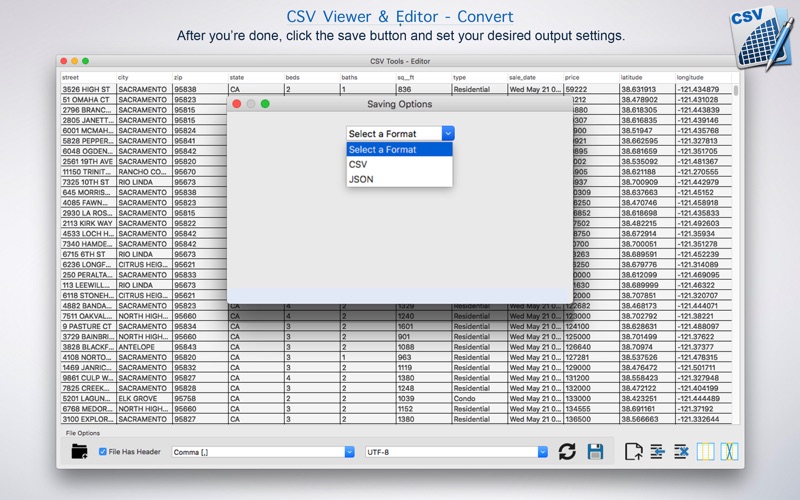Click the longitude column header
This screenshot has width=800, height=500.
(x=704, y=78)
